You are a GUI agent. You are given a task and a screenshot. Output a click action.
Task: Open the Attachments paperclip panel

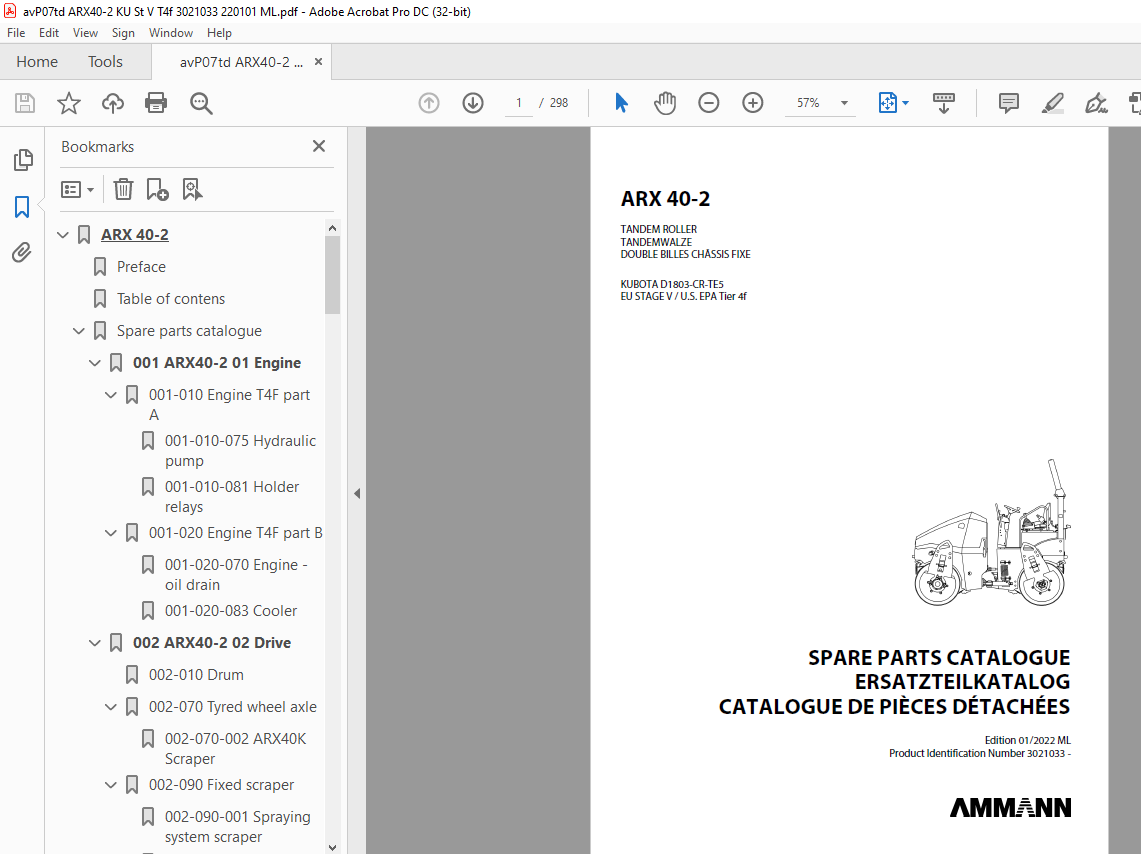22,252
